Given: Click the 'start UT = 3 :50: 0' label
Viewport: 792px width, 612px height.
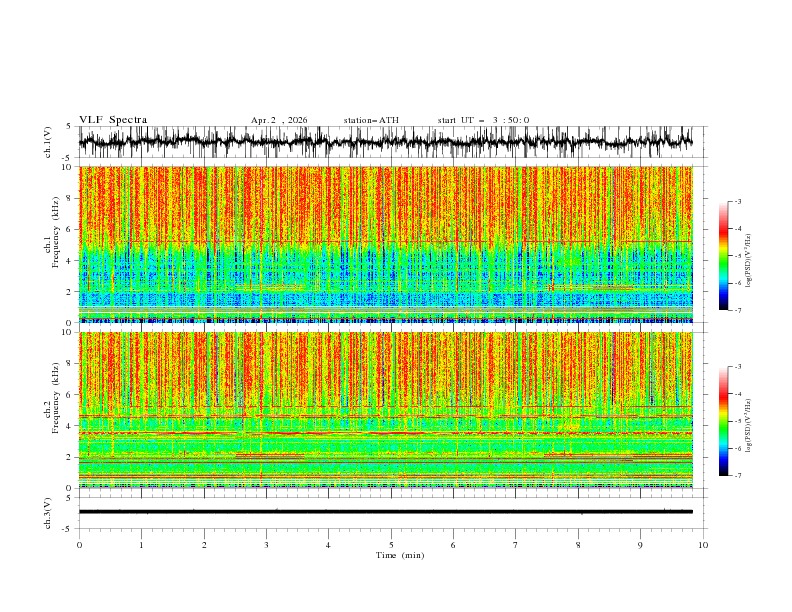Looking at the screenshot, I should [483, 120].
